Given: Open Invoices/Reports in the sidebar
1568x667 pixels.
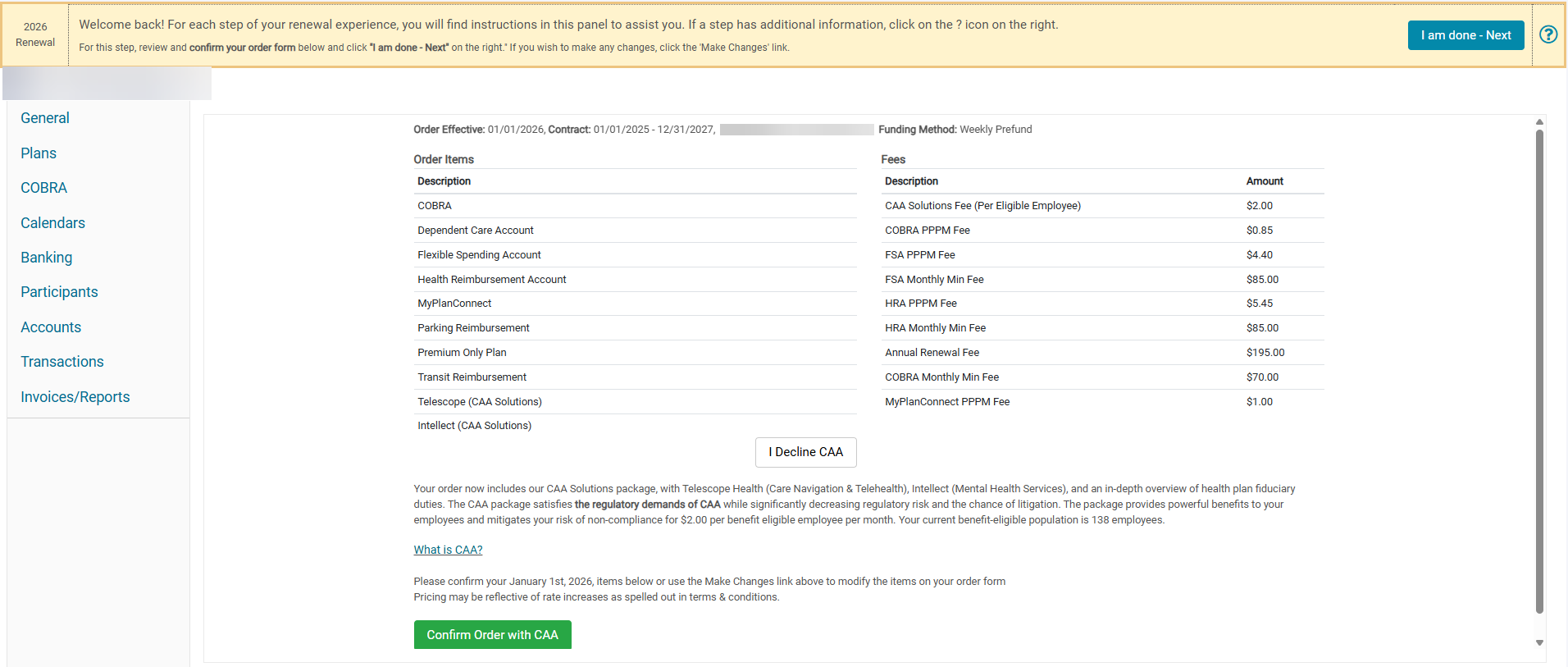Looking at the screenshot, I should point(75,397).
